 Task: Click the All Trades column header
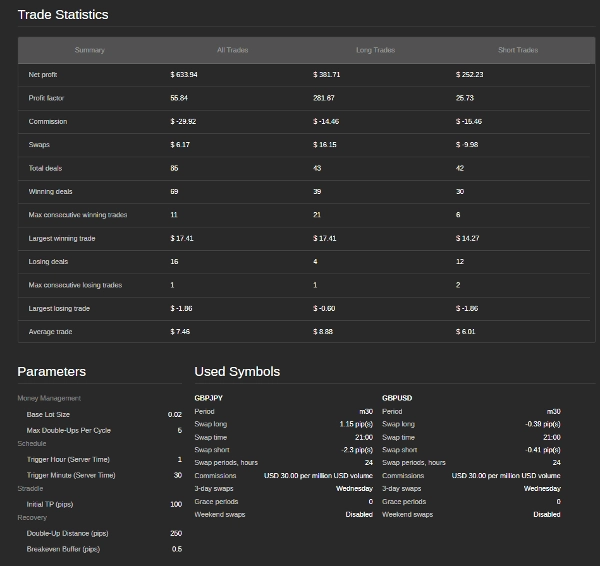(x=232, y=50)
